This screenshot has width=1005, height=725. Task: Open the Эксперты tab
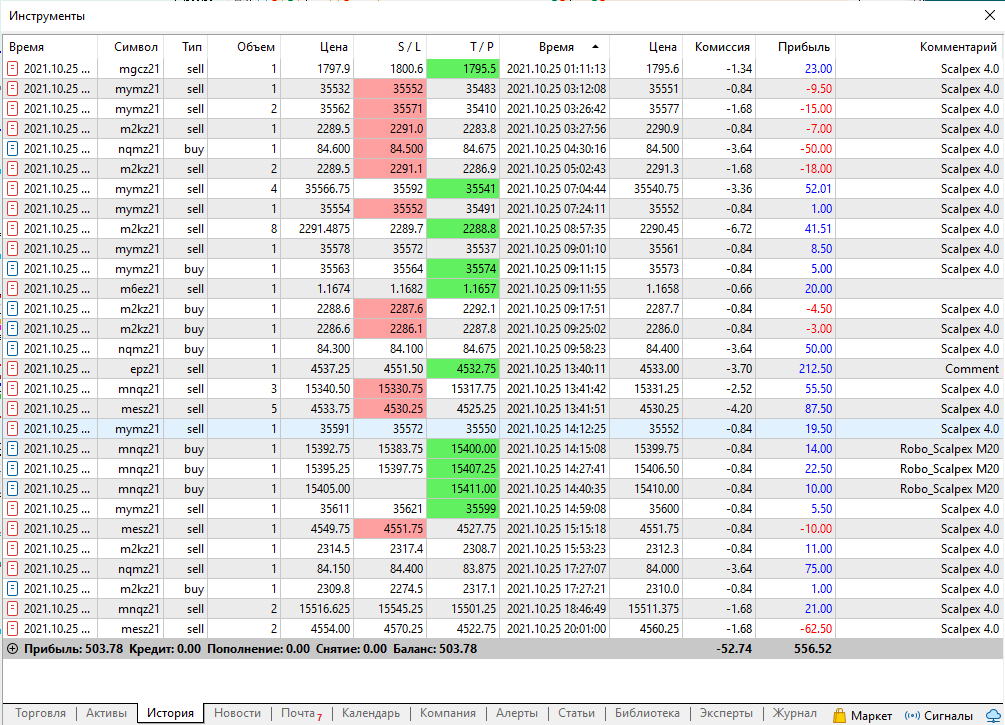726,713
